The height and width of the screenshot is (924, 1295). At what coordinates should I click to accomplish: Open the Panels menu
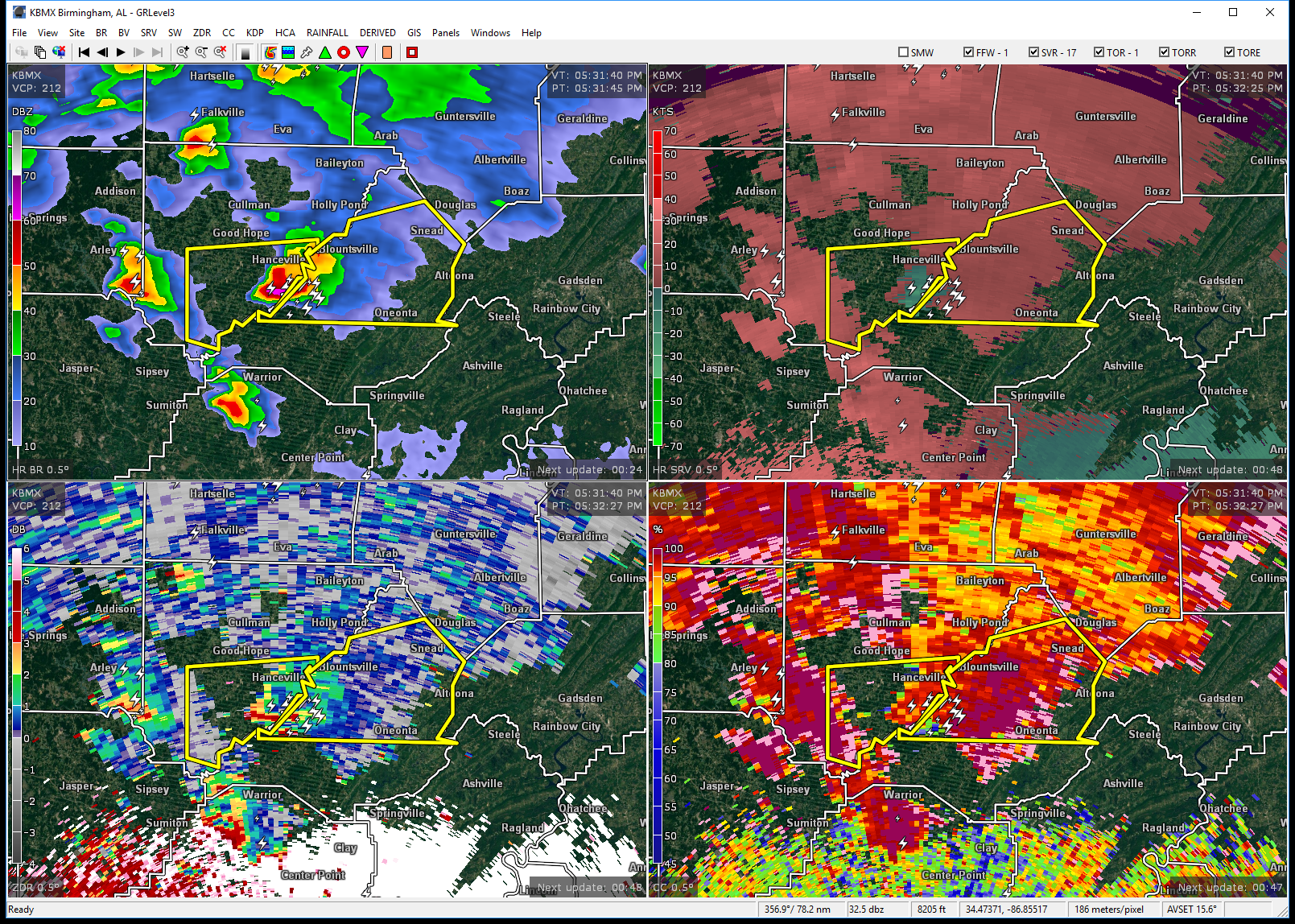(x=446, y=33)
